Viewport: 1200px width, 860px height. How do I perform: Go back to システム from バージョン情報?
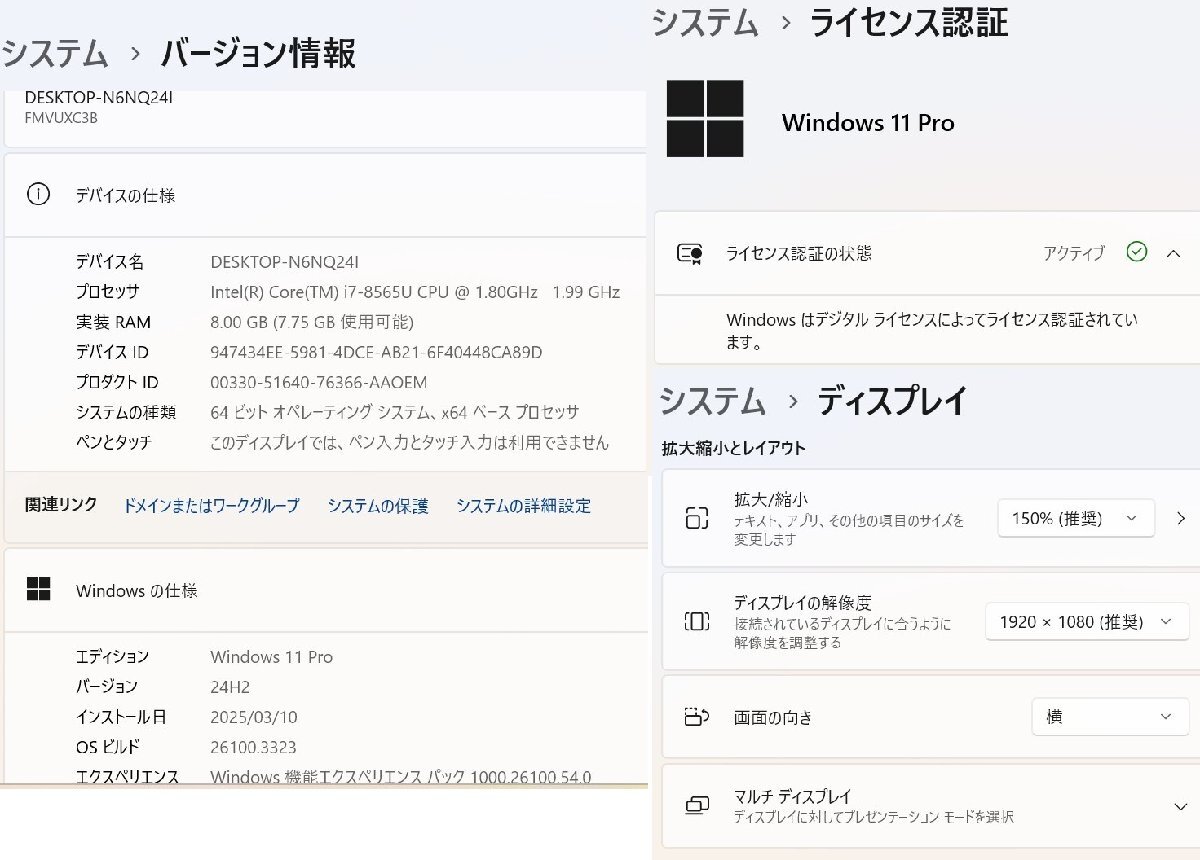54,53
